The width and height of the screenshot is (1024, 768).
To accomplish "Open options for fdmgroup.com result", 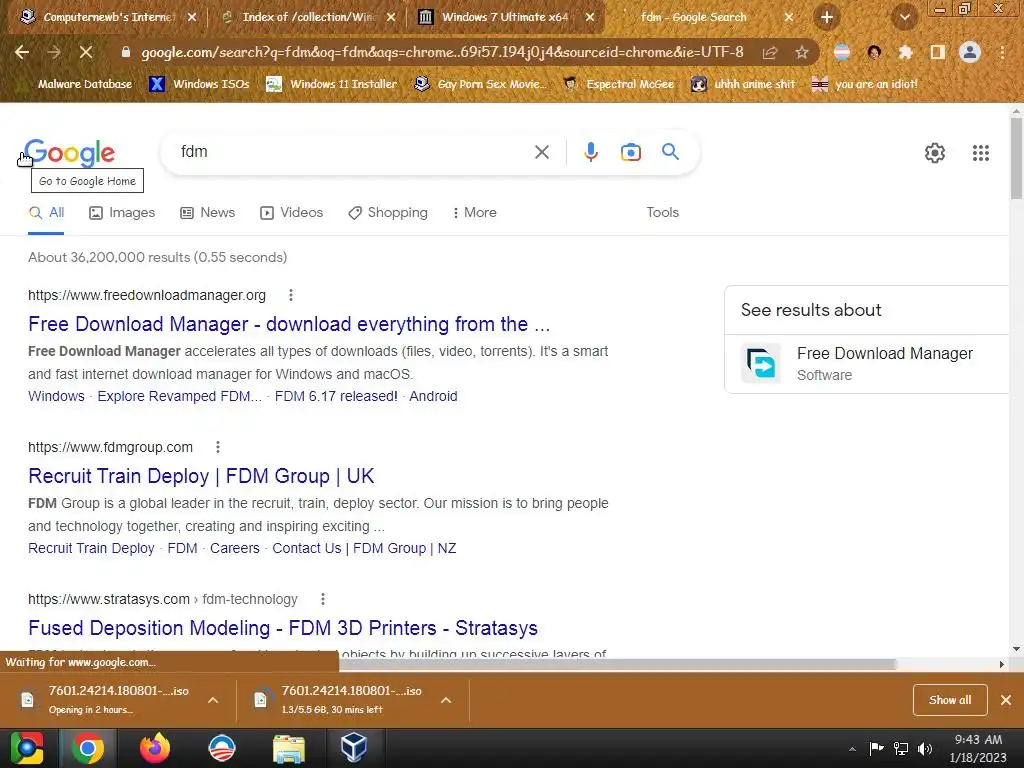I will point(217,447).
